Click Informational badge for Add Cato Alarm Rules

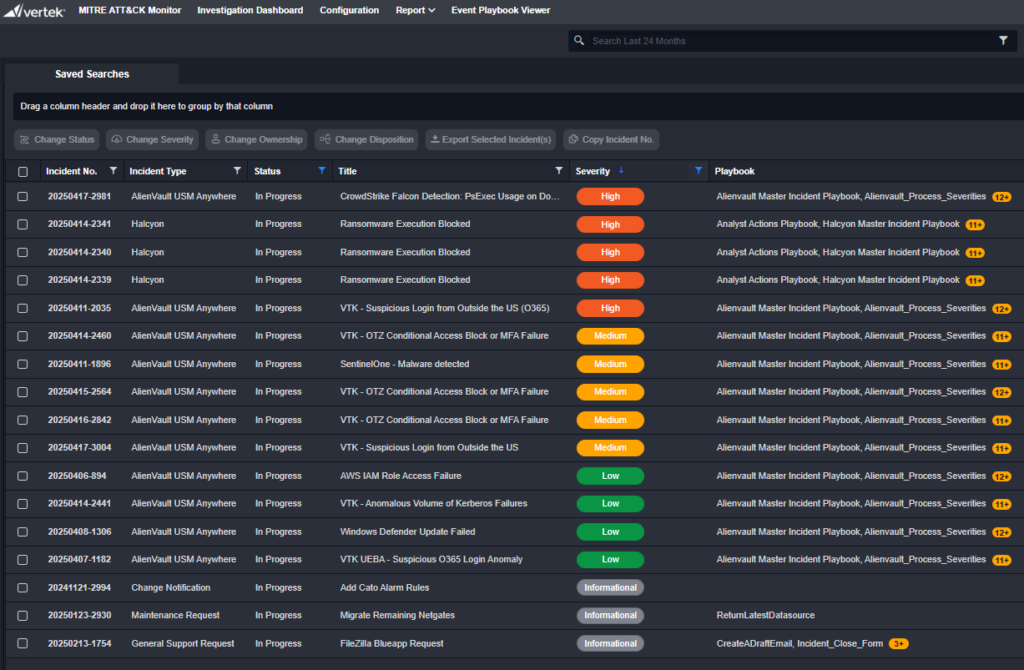[610, 588]
